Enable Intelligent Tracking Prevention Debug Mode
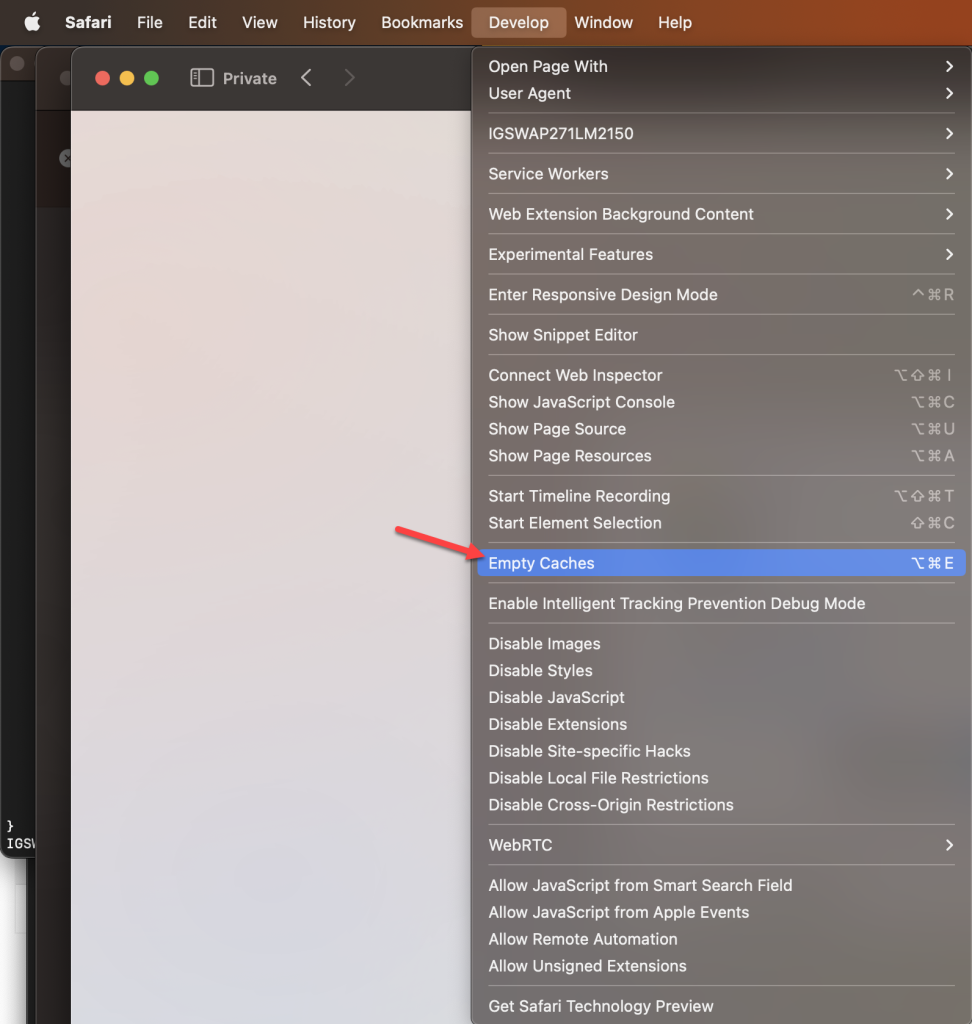 tap(721, 603)
